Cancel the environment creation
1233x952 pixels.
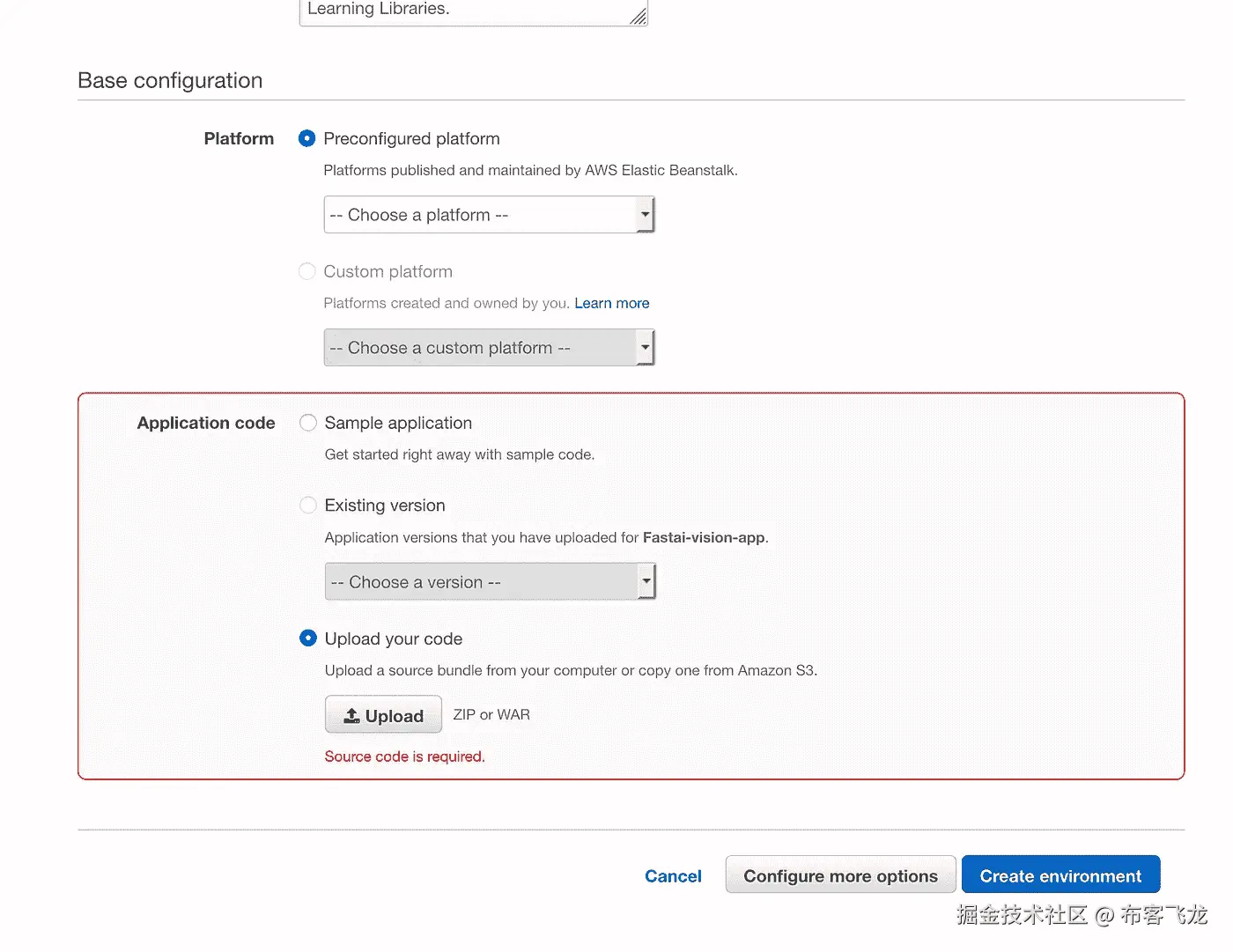tap(673, 876)
